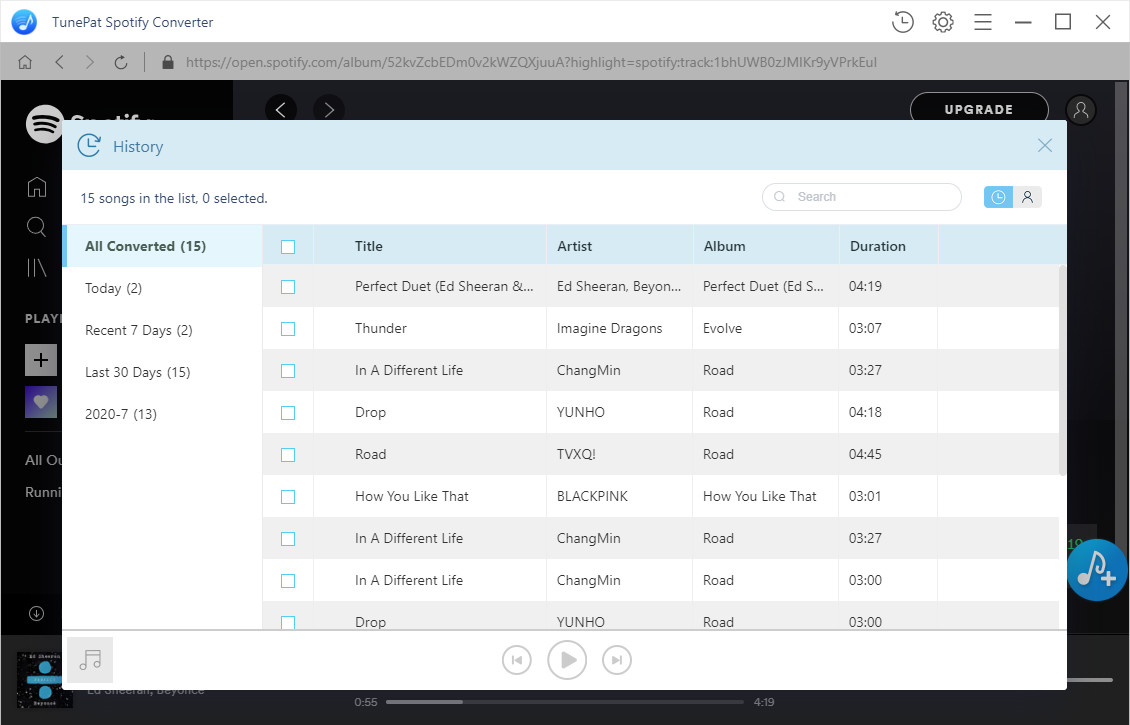Play previous track in History player
The width and height of the screenshot is (1130, 725).
[517, 660]
